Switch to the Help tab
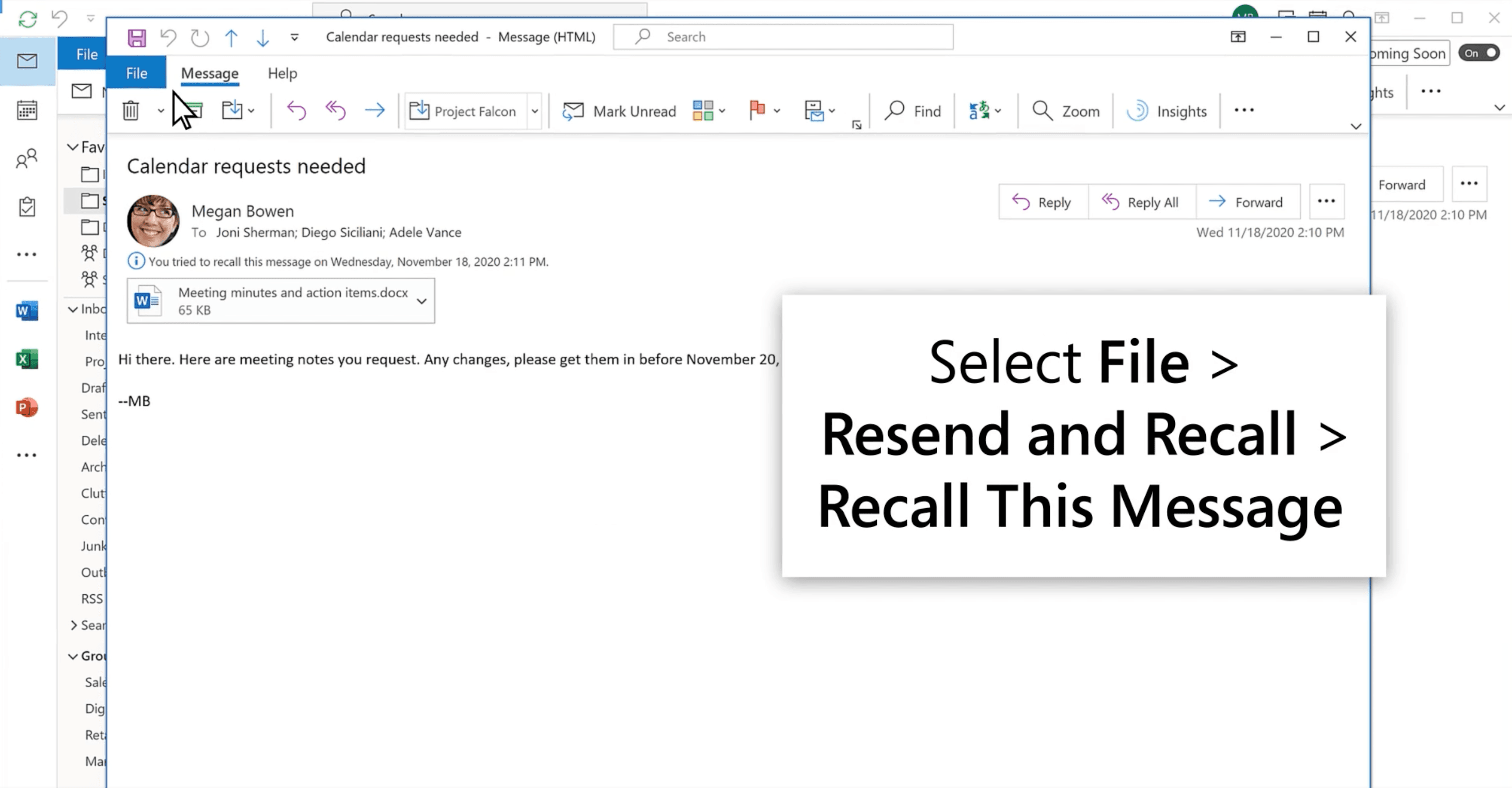 click(282, 73)
